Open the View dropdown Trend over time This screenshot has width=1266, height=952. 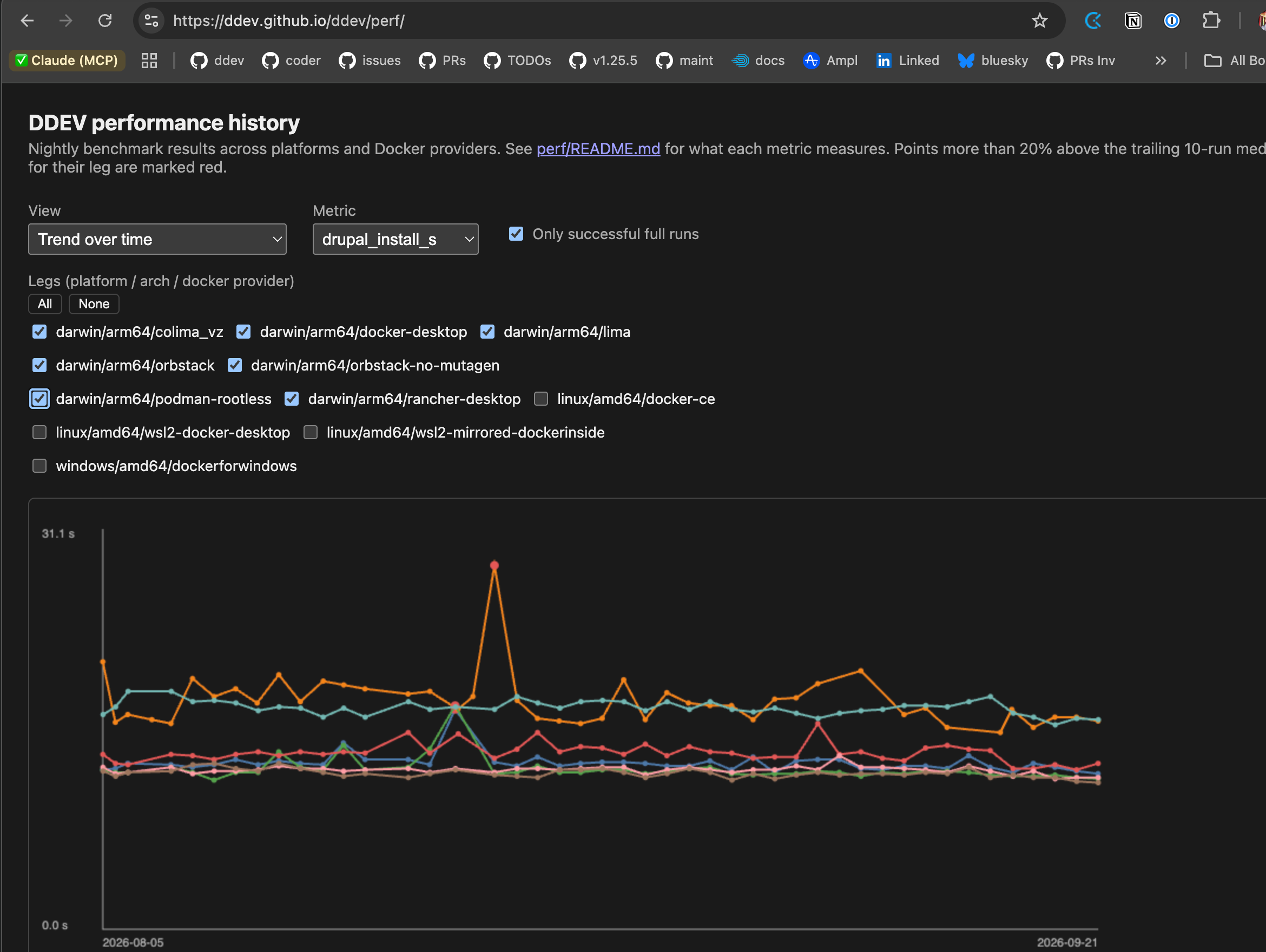point(157,239)
